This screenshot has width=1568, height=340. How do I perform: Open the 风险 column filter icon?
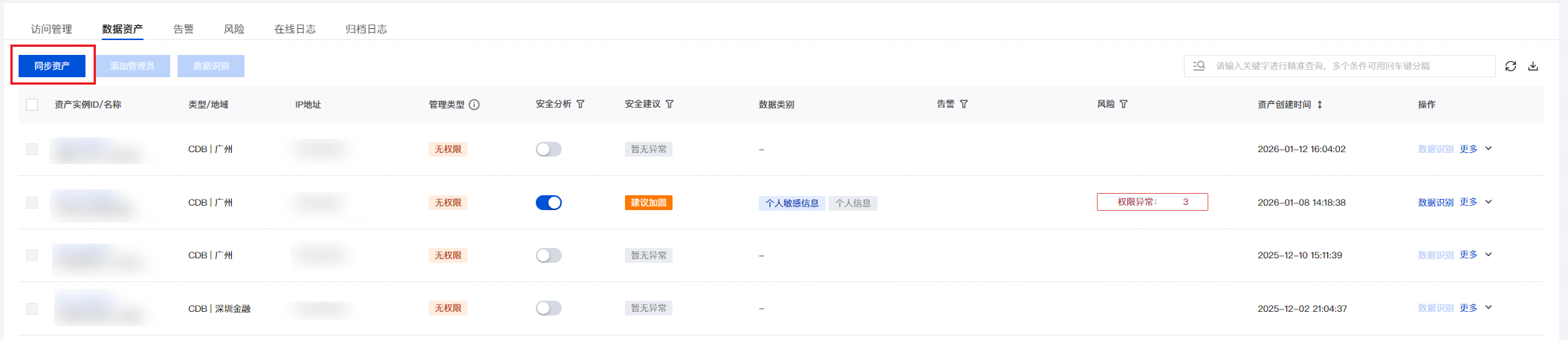pos(1124,105)
